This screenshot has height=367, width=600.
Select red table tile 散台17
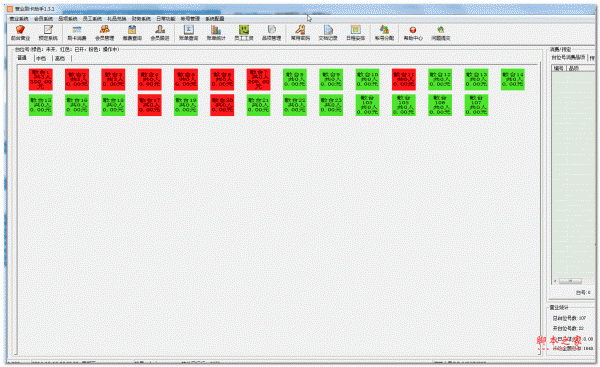[150, 105]
